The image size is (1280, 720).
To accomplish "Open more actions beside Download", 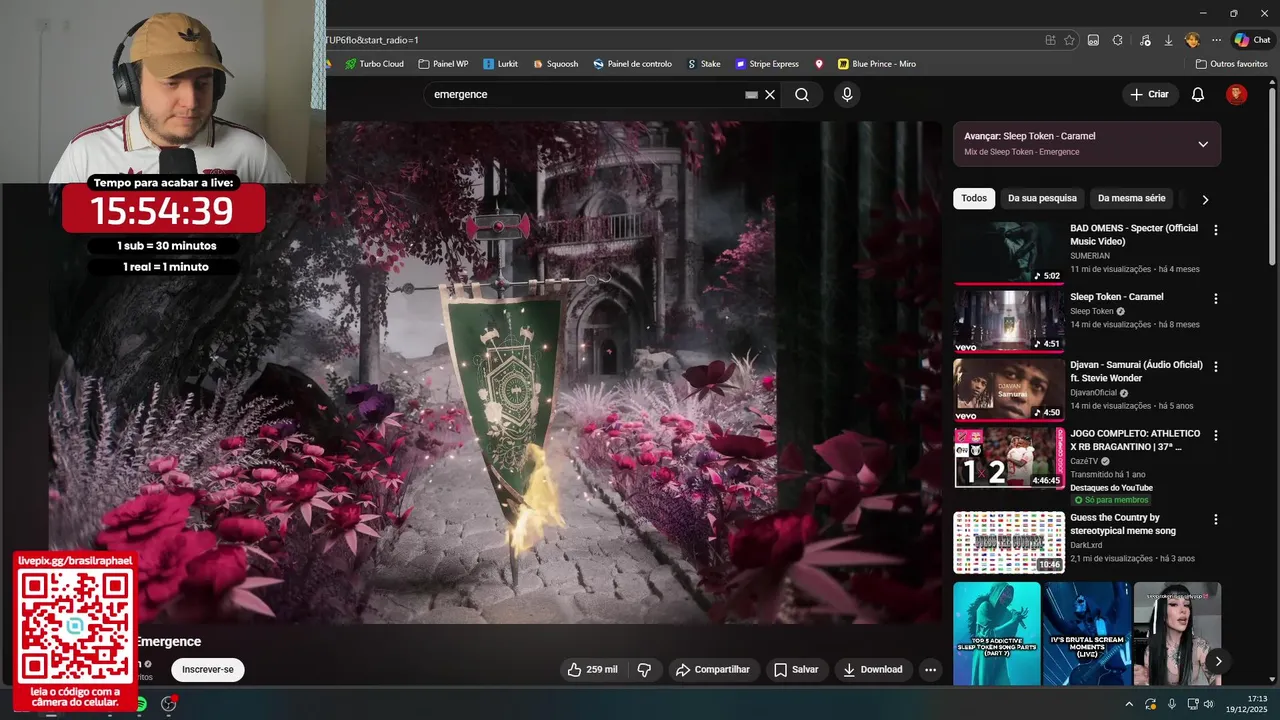I will [931, 670].
